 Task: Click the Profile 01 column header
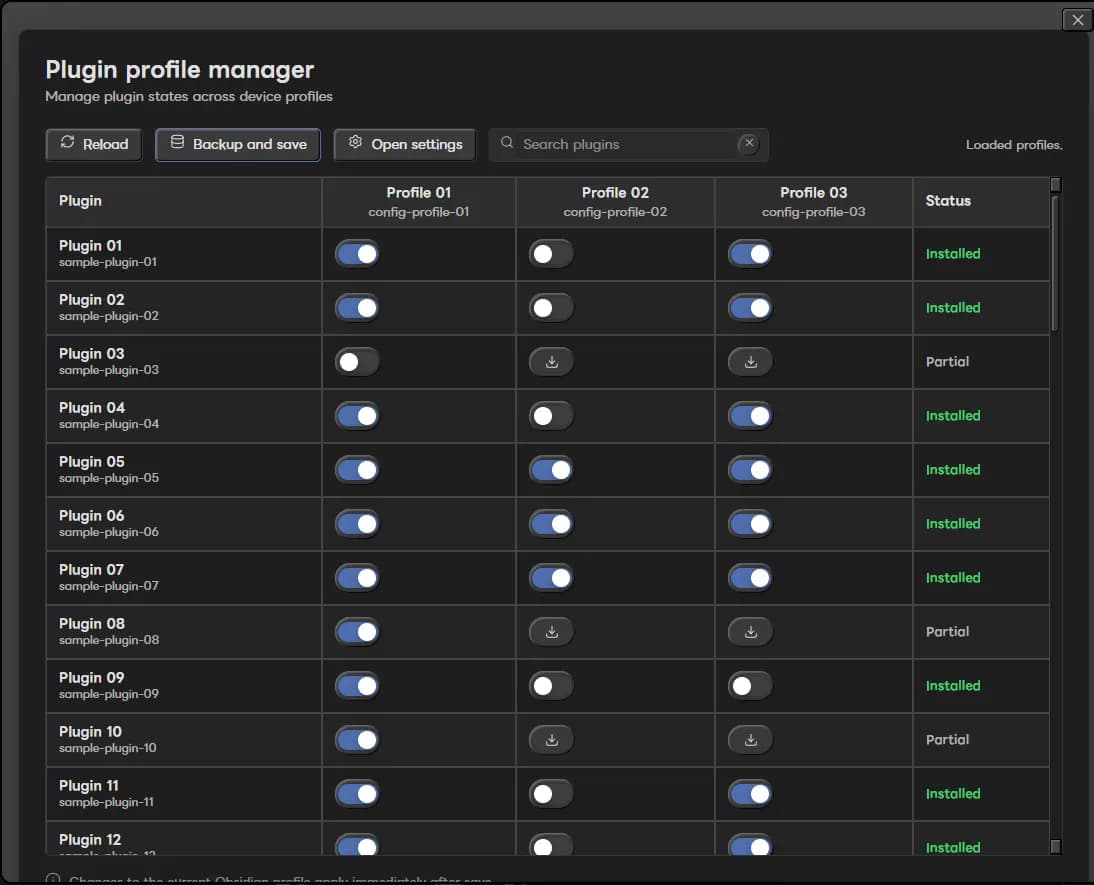click(x=419, y=202)
